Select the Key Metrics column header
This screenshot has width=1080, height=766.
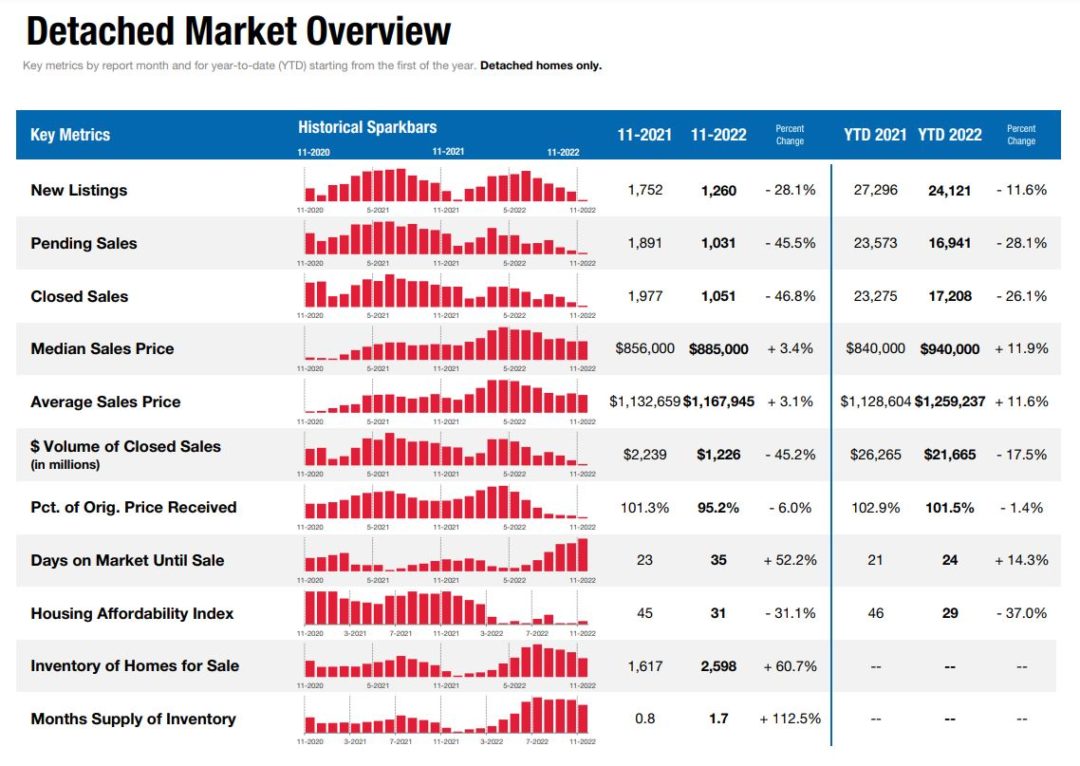tap(70, 134)
